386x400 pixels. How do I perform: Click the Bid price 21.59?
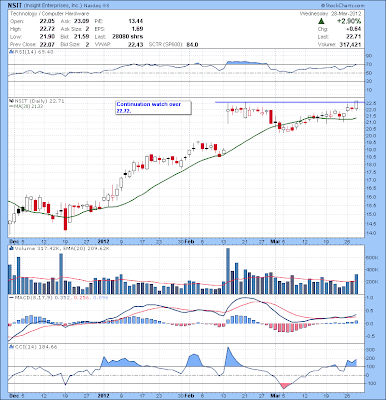(x=82, y=37)
